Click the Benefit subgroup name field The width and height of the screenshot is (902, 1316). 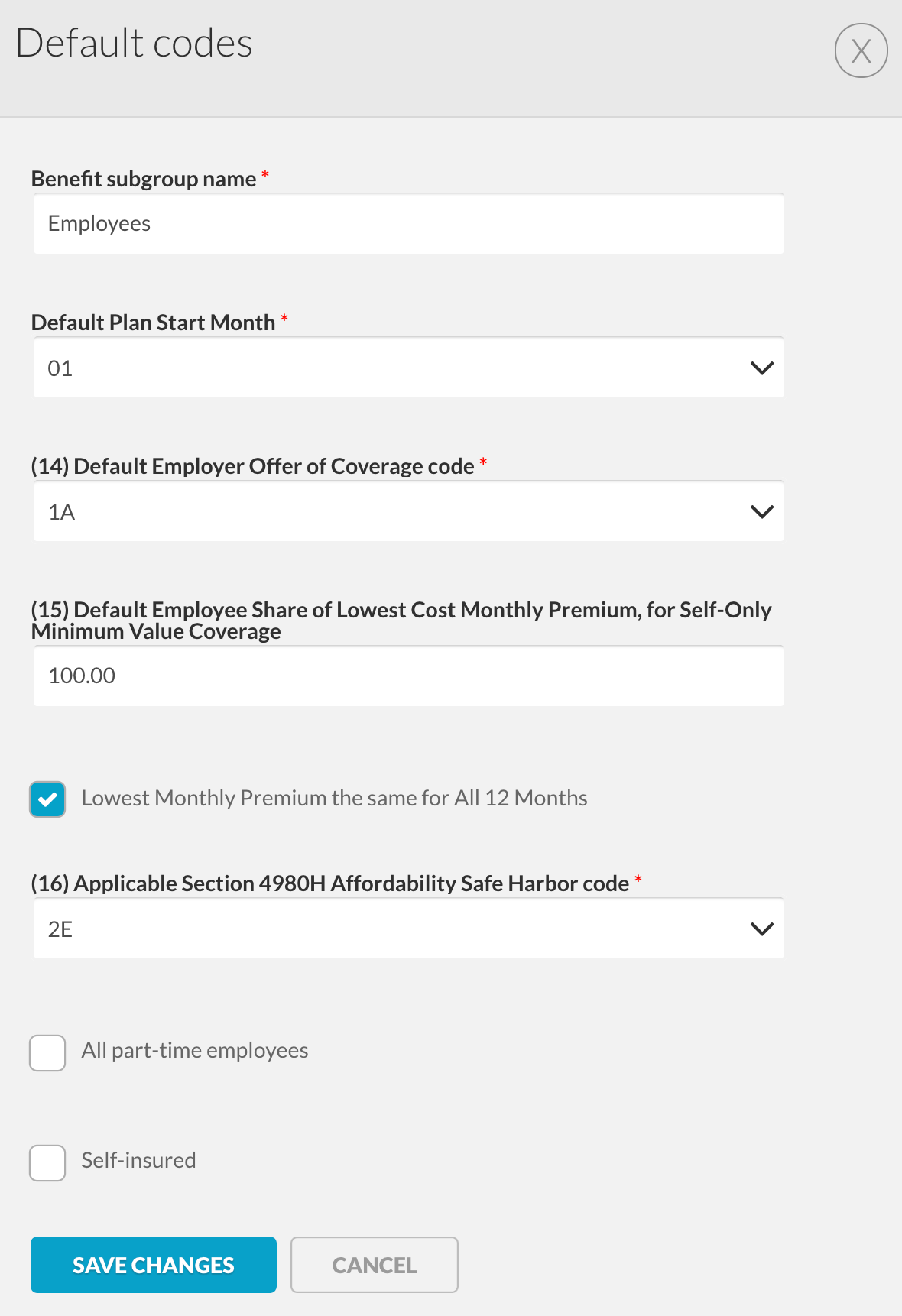(408, 224)
